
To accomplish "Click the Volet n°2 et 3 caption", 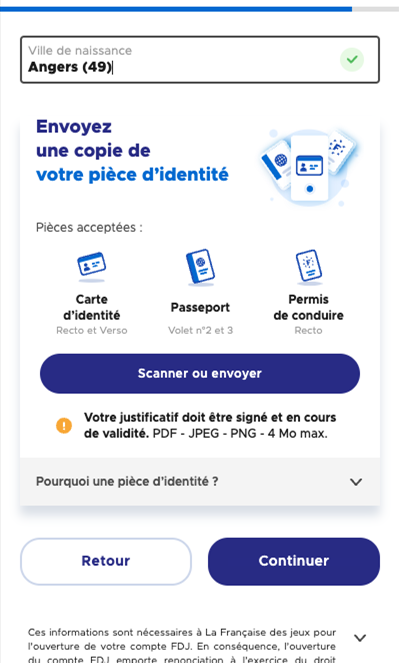I will tap(200, 330).
